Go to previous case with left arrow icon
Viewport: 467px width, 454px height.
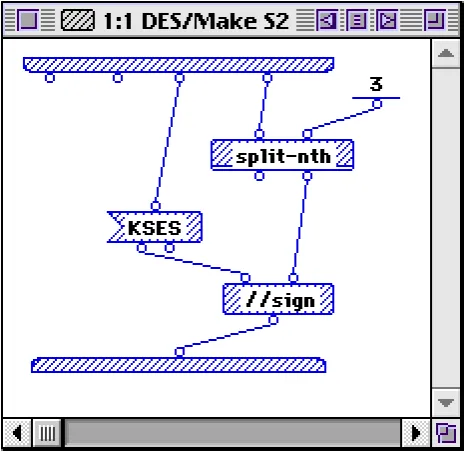coord(327,20)
